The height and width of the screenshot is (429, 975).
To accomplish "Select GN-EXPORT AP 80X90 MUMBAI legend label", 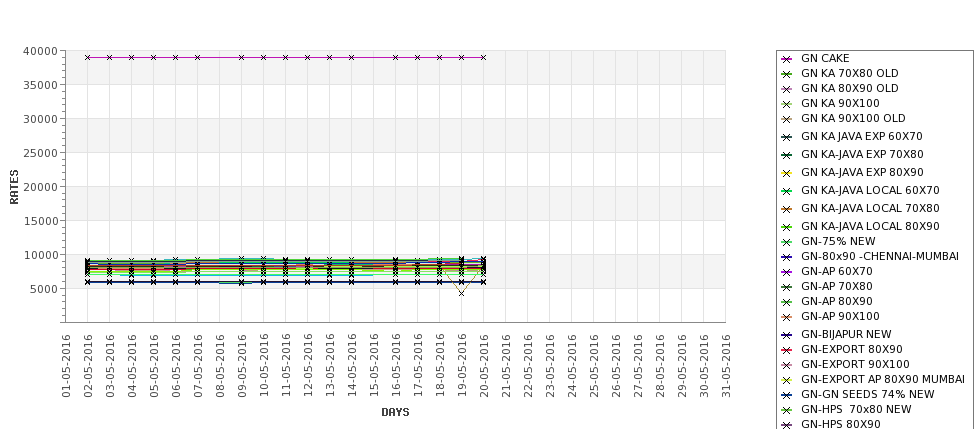I will pyautogui.click(x=883, y=379).
